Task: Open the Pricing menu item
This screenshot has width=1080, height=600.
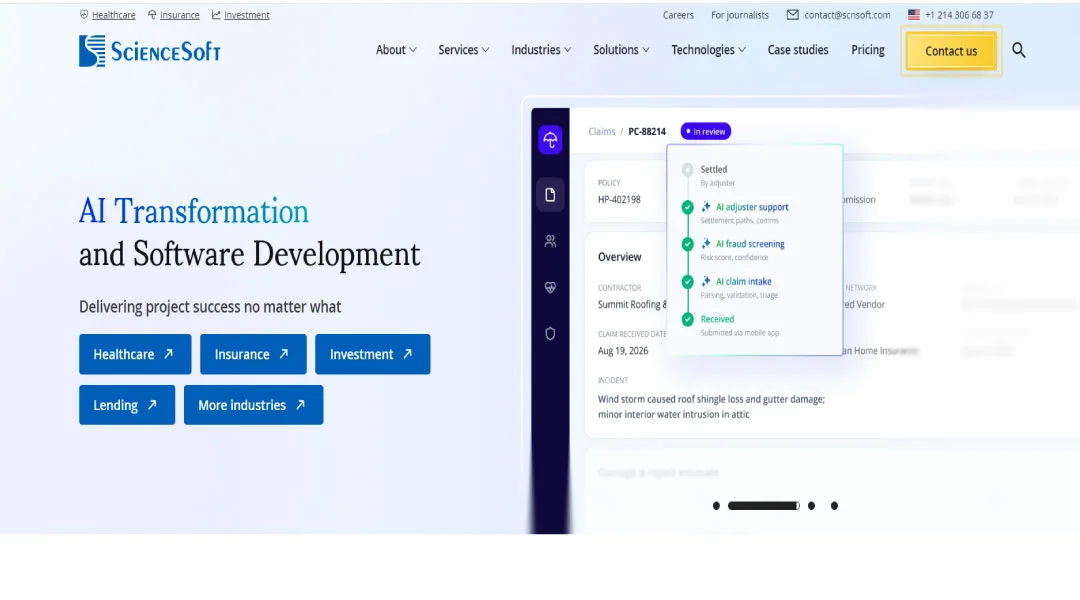Action: pos(868,50)
